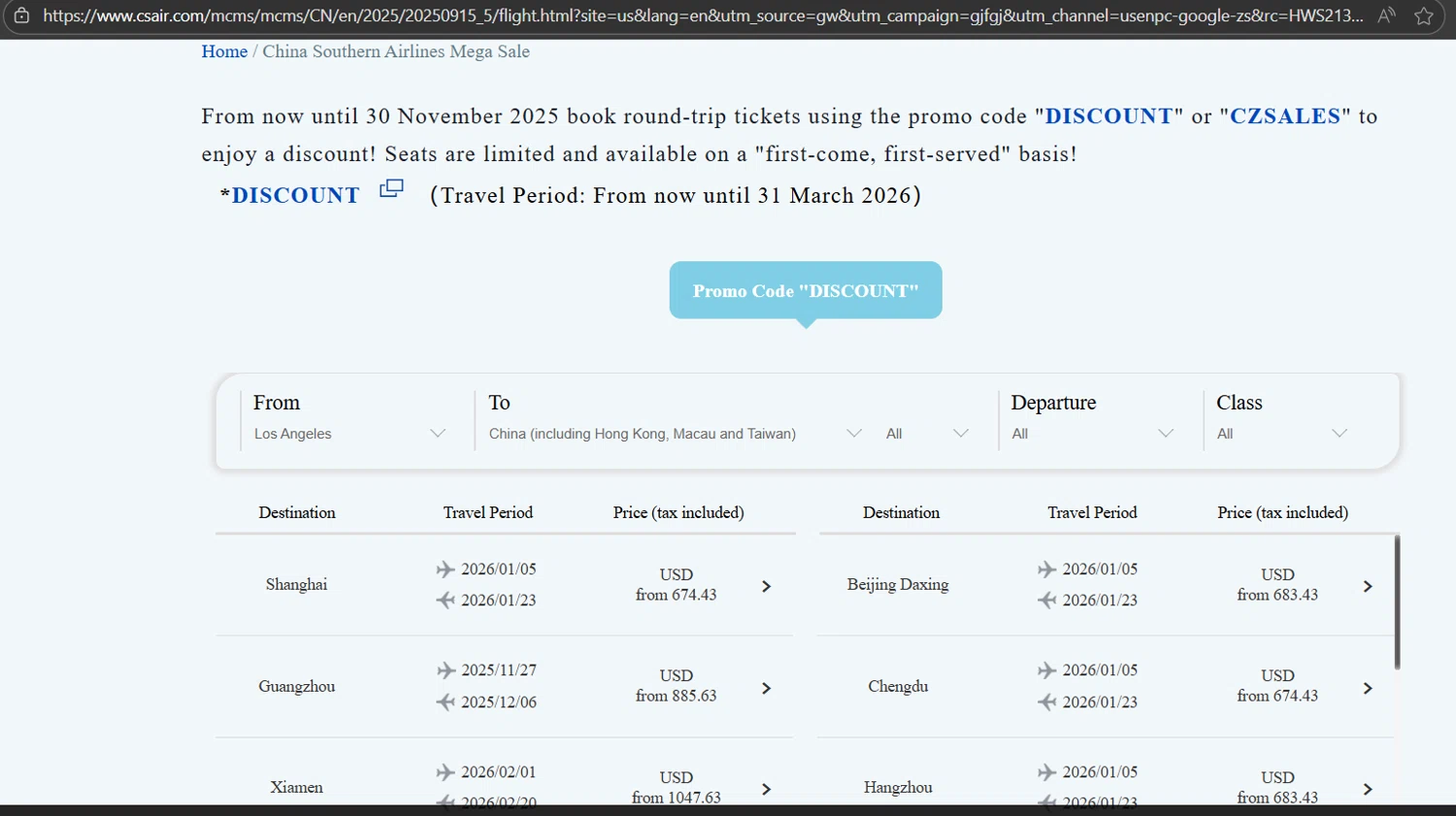1456x816 pixels.
Task: Click the return plane icon in the Shanghai row
Action: tap(446, 601)
